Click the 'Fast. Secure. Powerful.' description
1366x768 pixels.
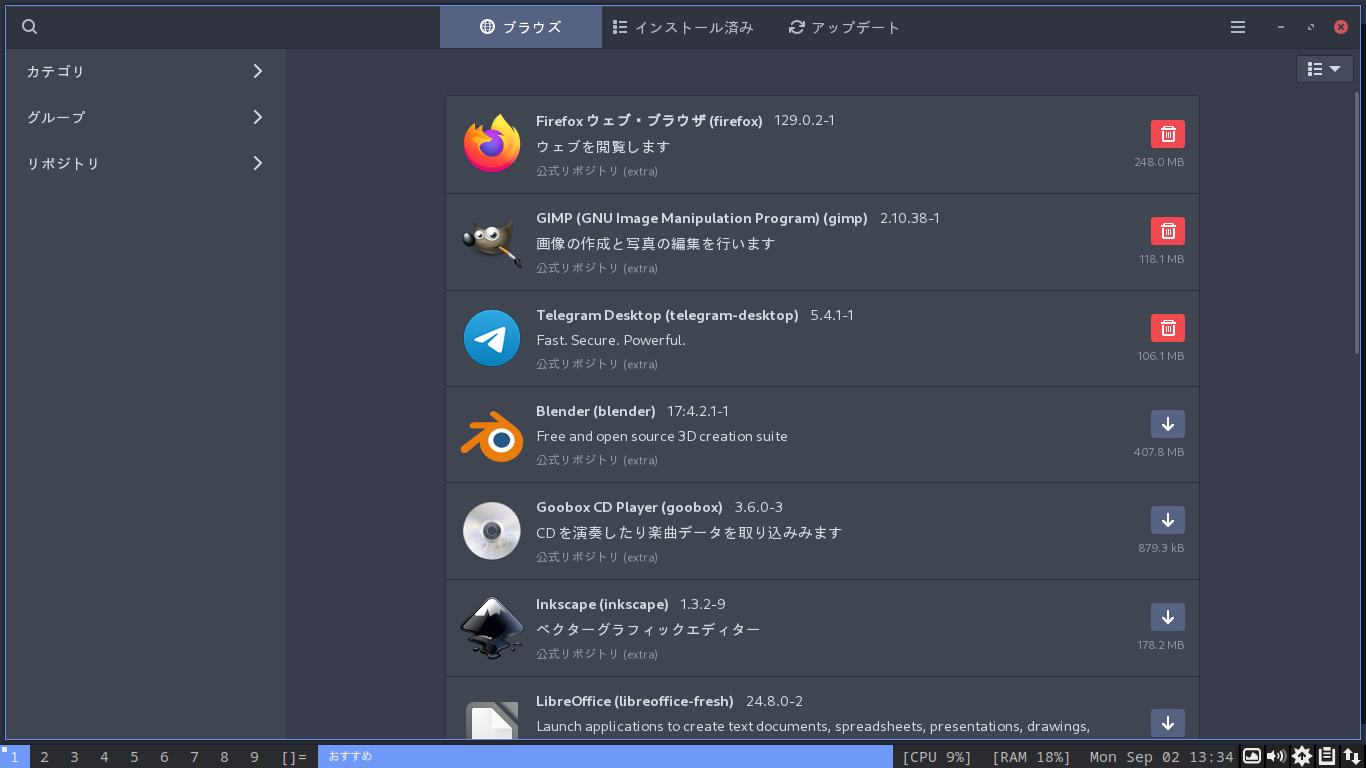611,340
